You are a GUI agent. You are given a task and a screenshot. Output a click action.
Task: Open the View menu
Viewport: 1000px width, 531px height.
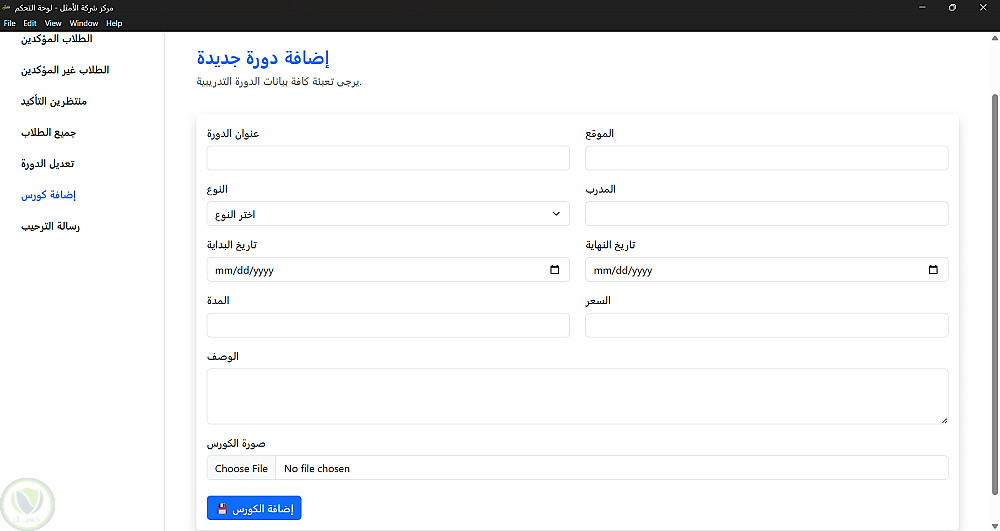(53, 23)
